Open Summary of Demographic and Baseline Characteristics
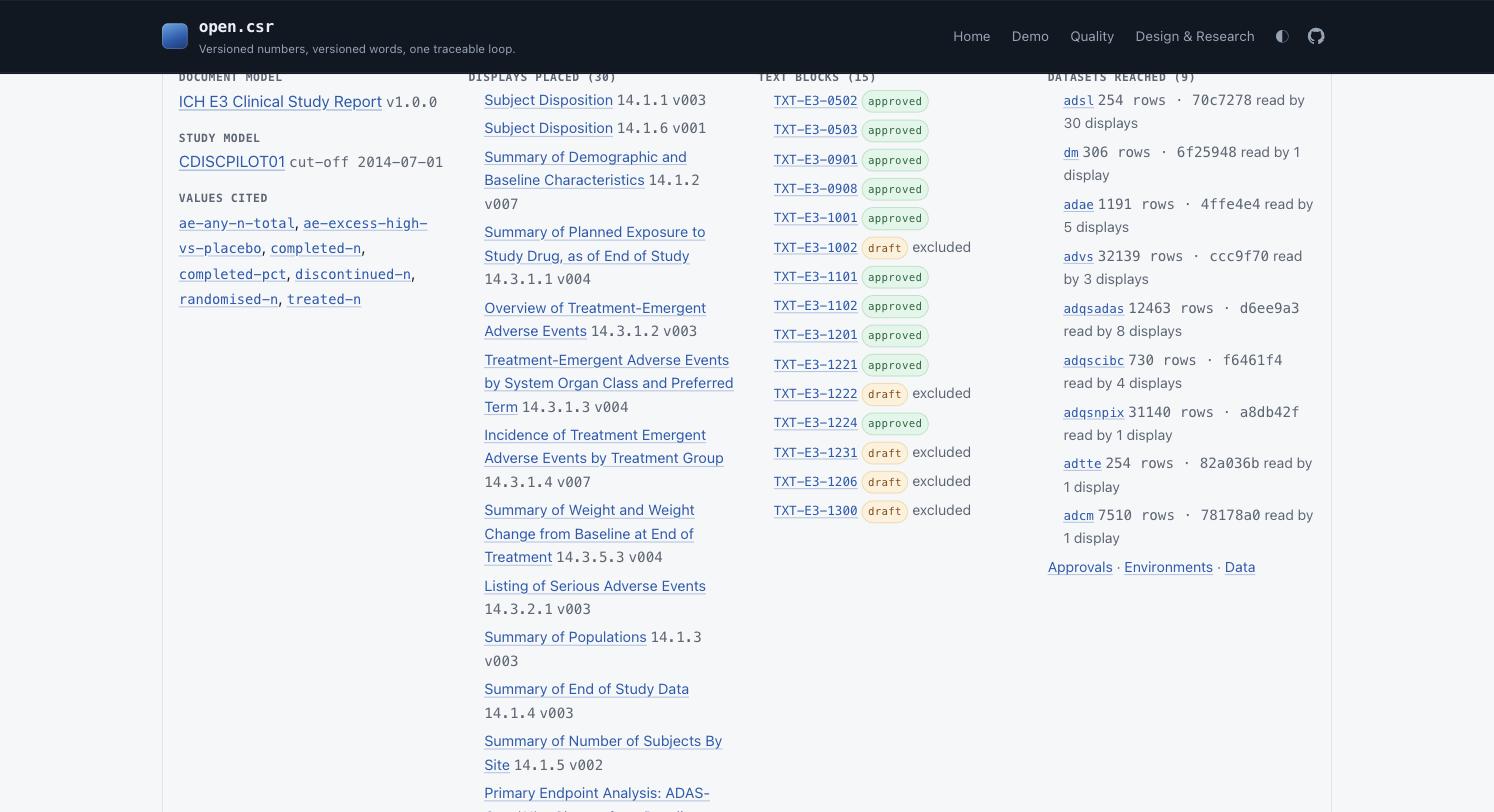The image size is (1494, 812). pyautogui.click(x=585, y=169)
